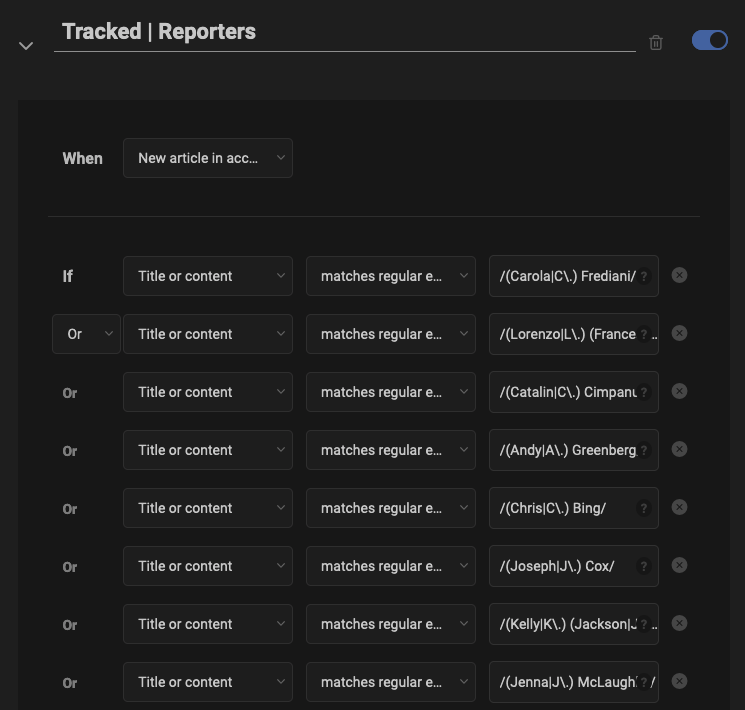Remove the Cimpanu condition row
Viewport: 745px width, 710px height.
pos(679,391)
